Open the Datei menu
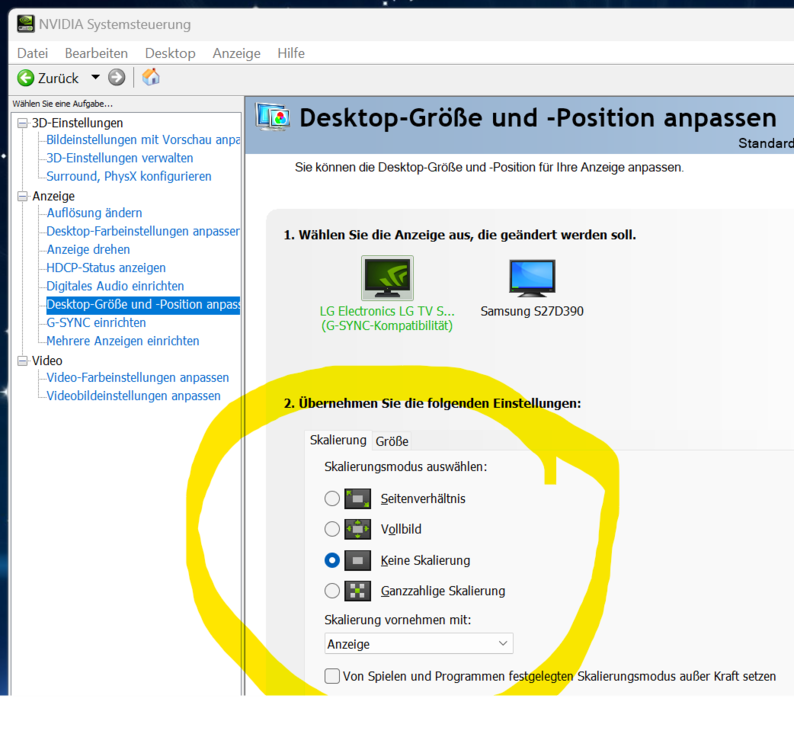Screen dimensions: 794x750 [x=32, y=53]
